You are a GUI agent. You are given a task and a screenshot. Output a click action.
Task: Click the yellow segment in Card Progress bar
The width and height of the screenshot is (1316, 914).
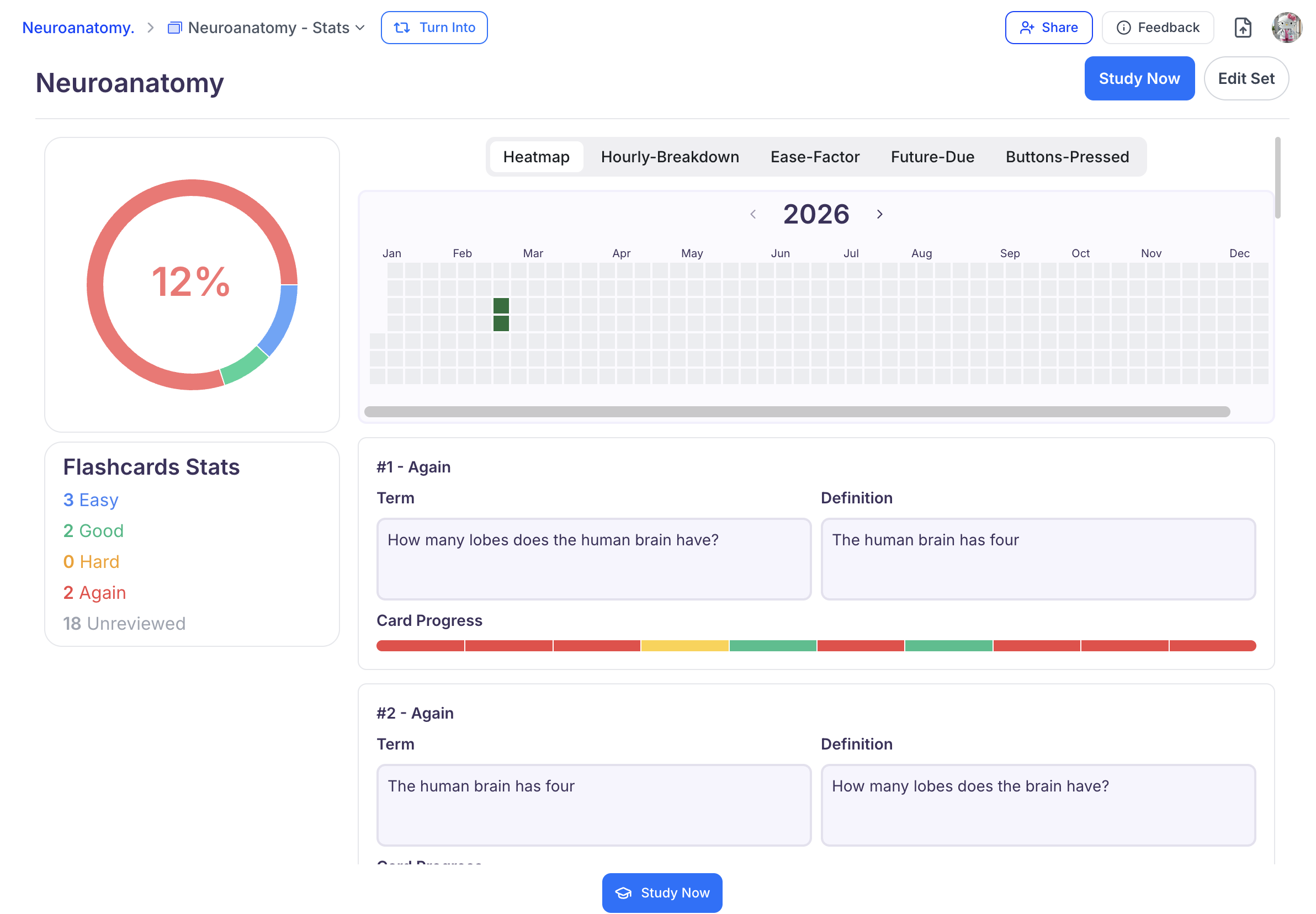[x=684, y=646]
